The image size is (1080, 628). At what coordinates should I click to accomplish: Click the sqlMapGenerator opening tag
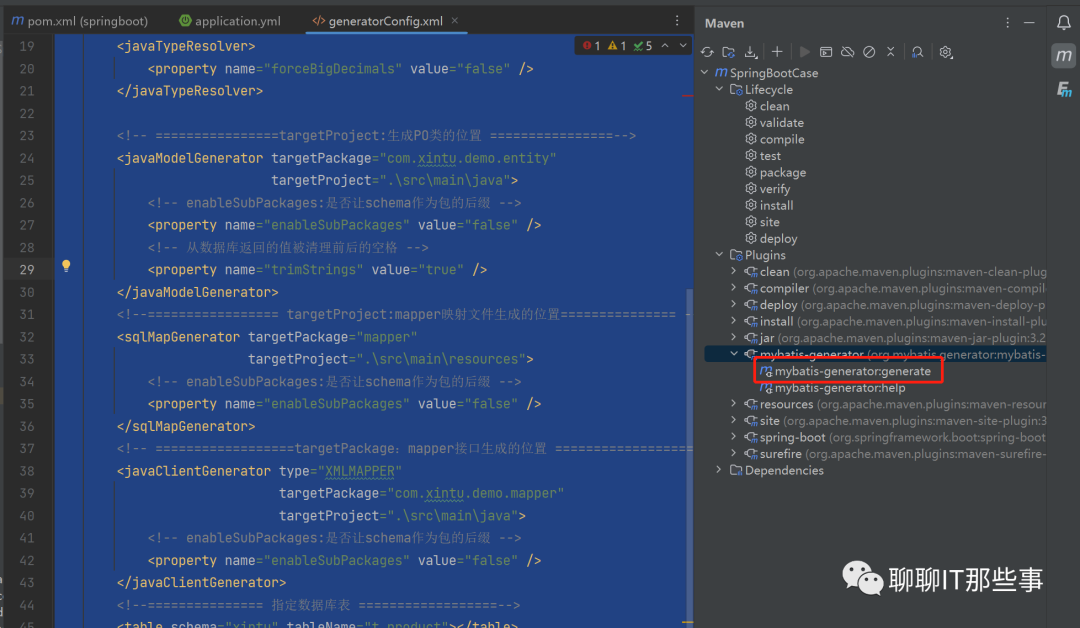tap(178, 337)
